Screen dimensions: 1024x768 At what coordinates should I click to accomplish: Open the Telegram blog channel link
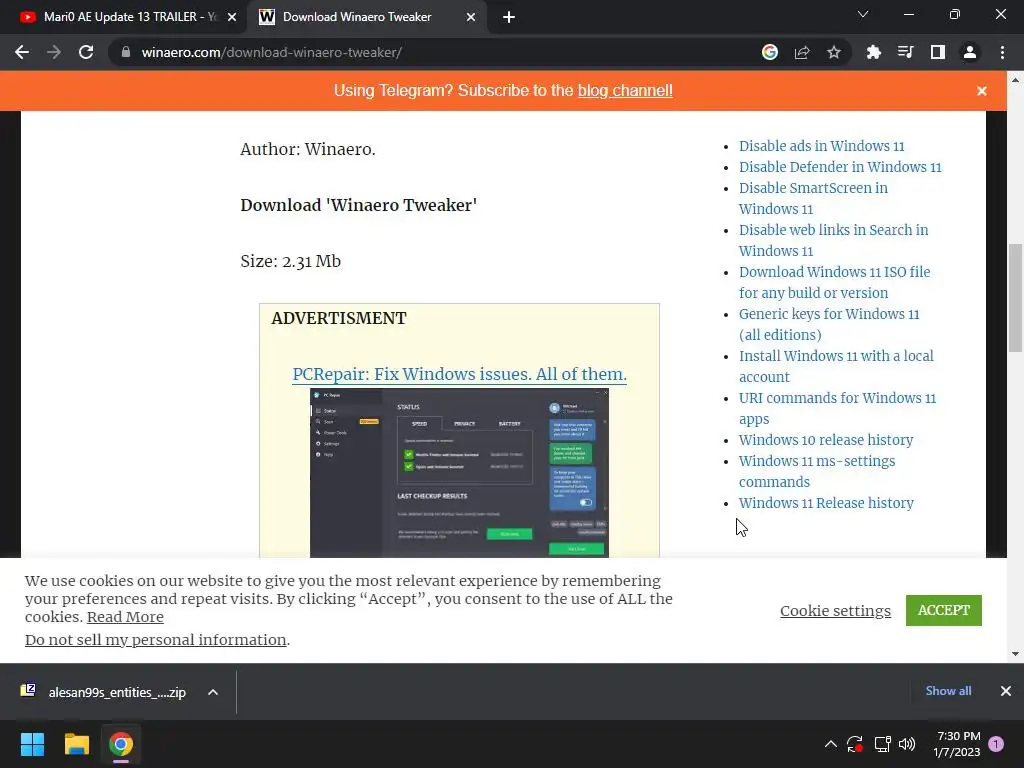pos(625,90)
